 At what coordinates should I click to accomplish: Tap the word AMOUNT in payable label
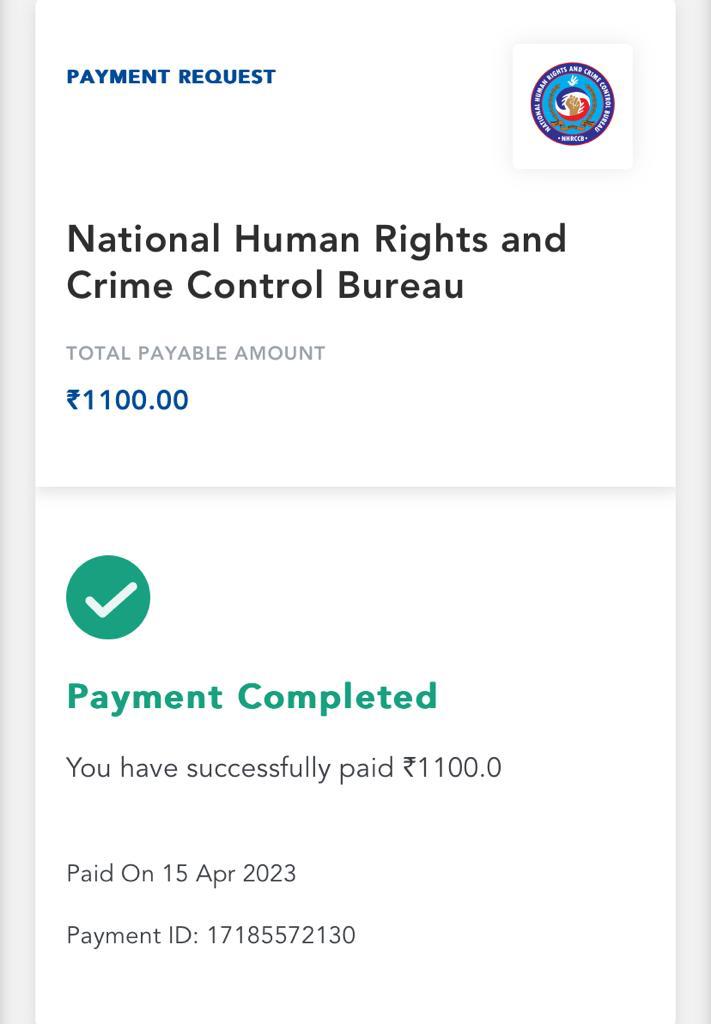(280, 353)
